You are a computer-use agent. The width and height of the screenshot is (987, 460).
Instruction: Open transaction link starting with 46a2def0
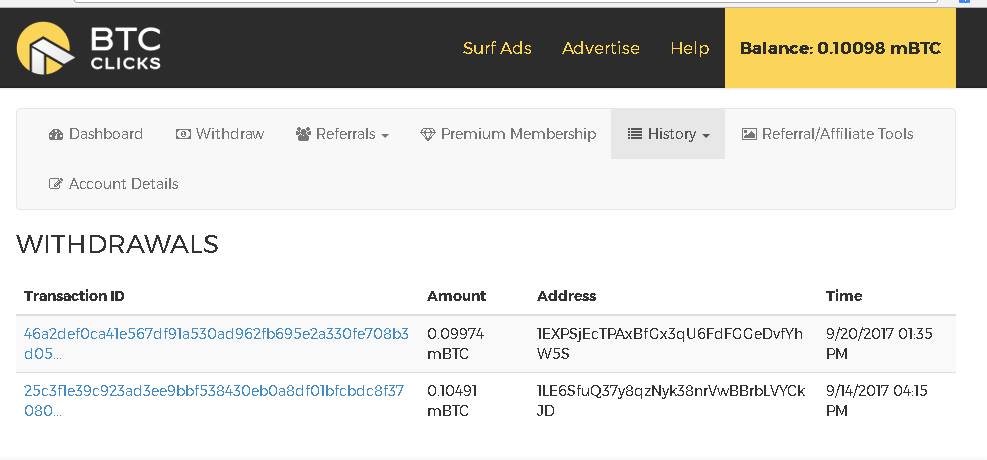click(216, 333)
